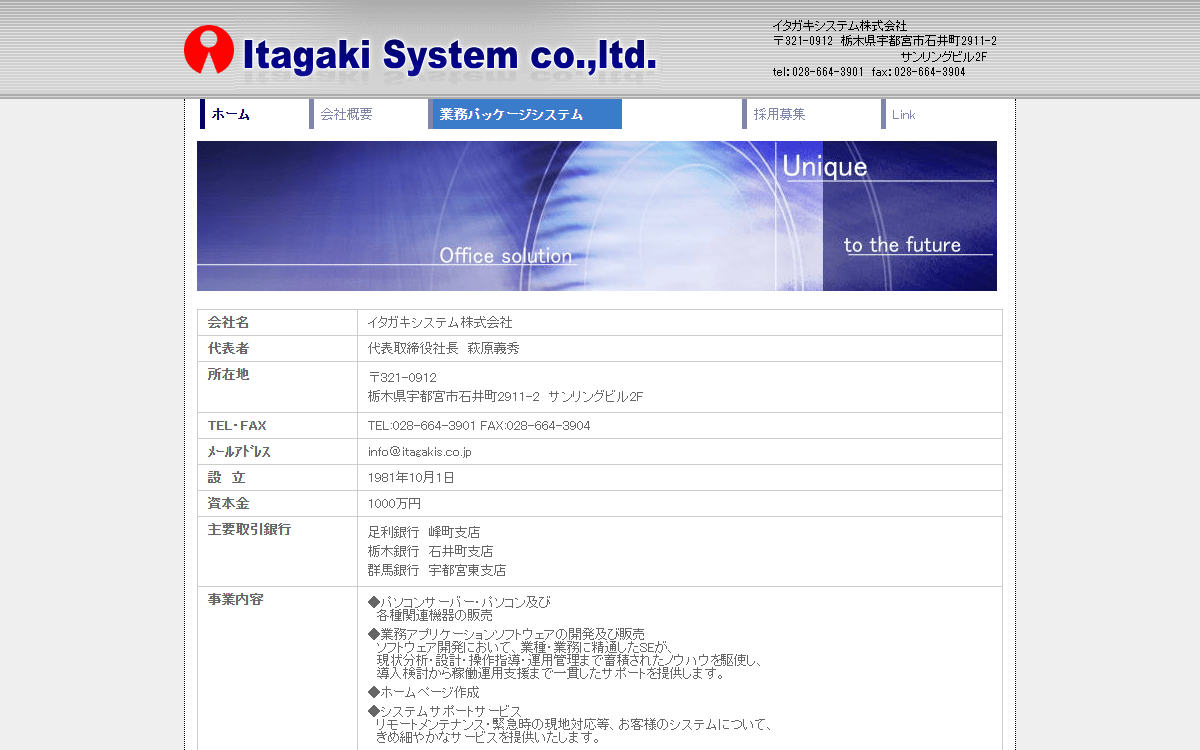Select the 代表者 row label
This screenshot has width=1200, height=750.
pyautogui.click(x=228, y=348)
